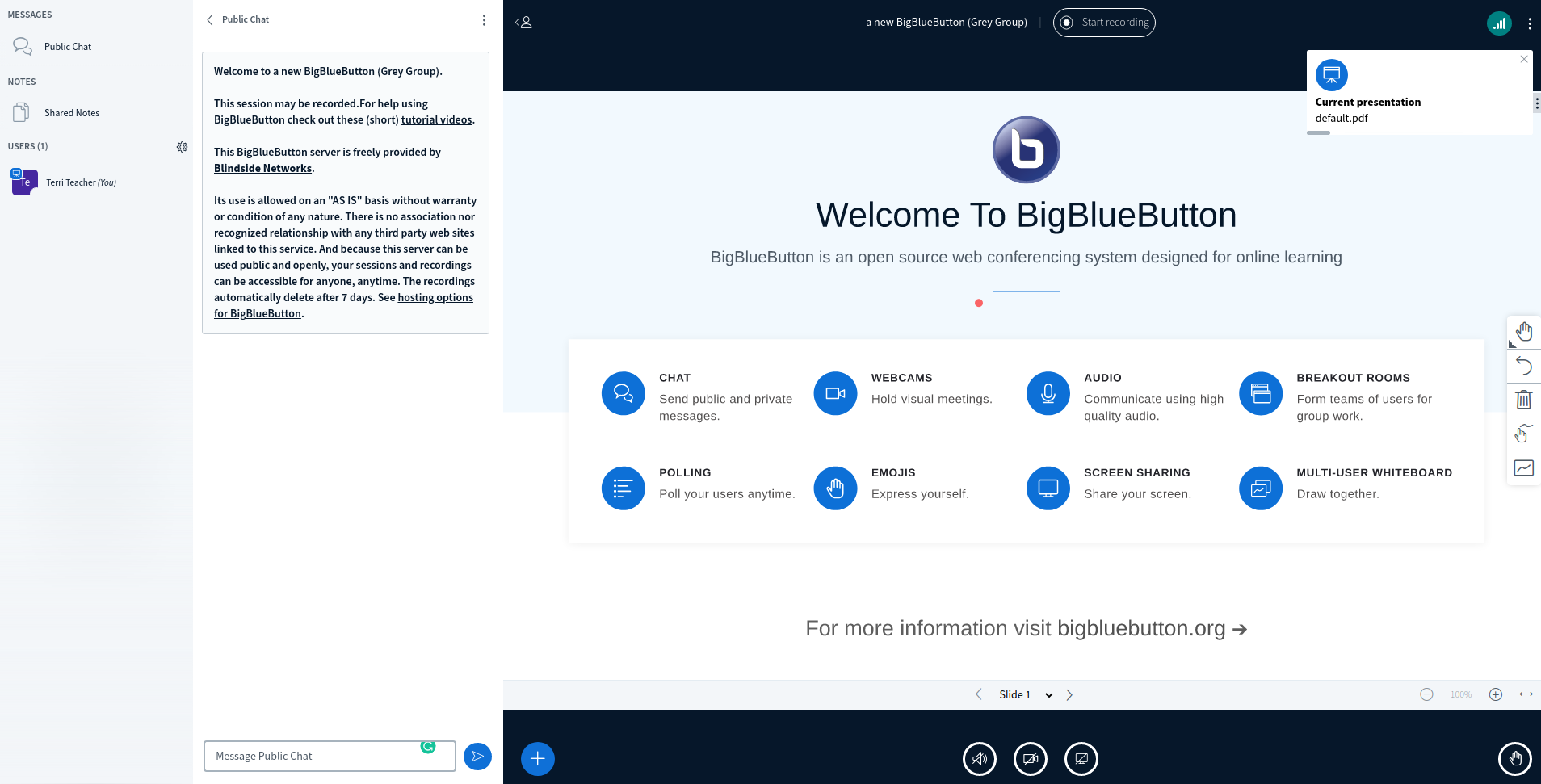Click Grammarly icon in message box
This screenshot has width=1541, height=784.
pos(428,746)
